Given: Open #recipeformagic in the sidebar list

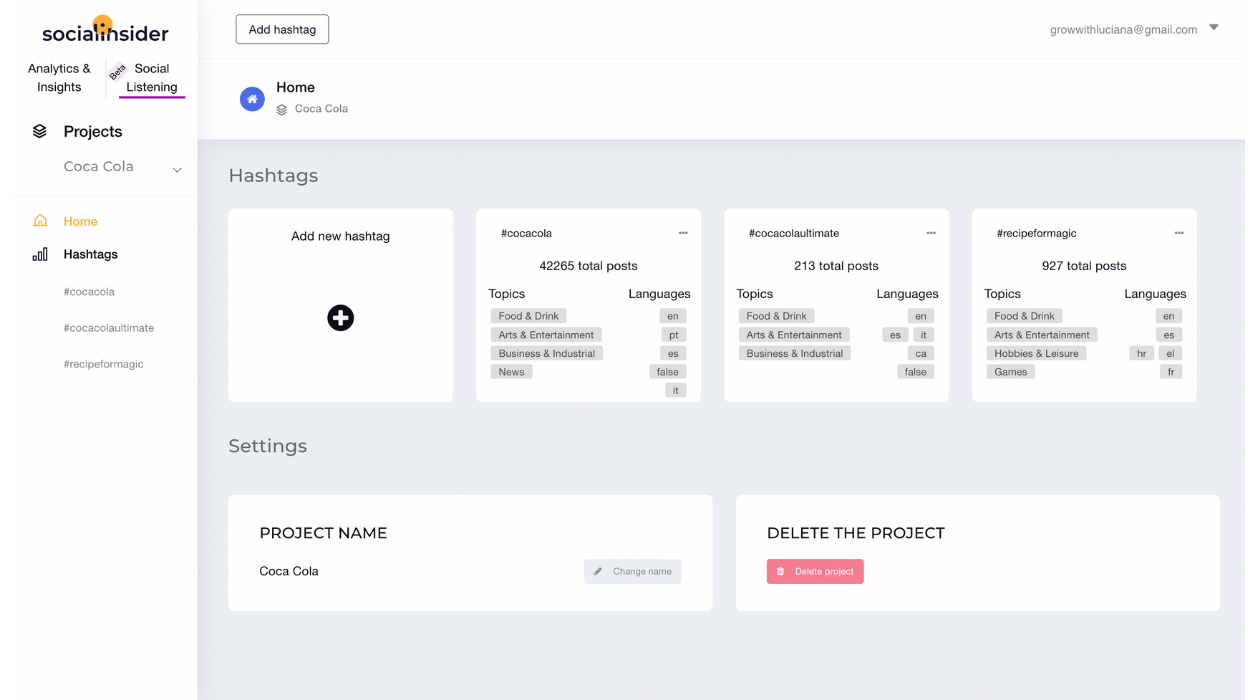Looking at the screenshot, I should [103, 364].
